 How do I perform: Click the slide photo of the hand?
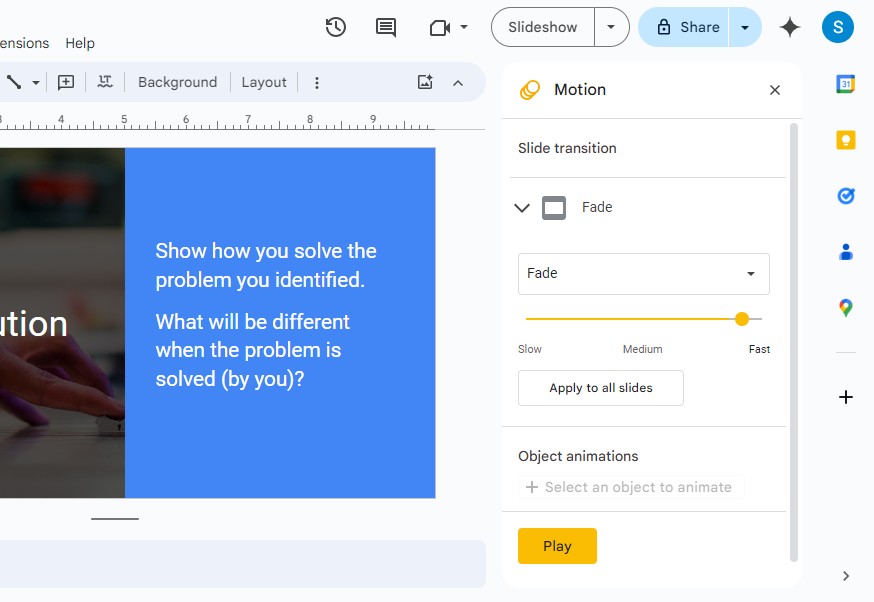tap(62, 323)
